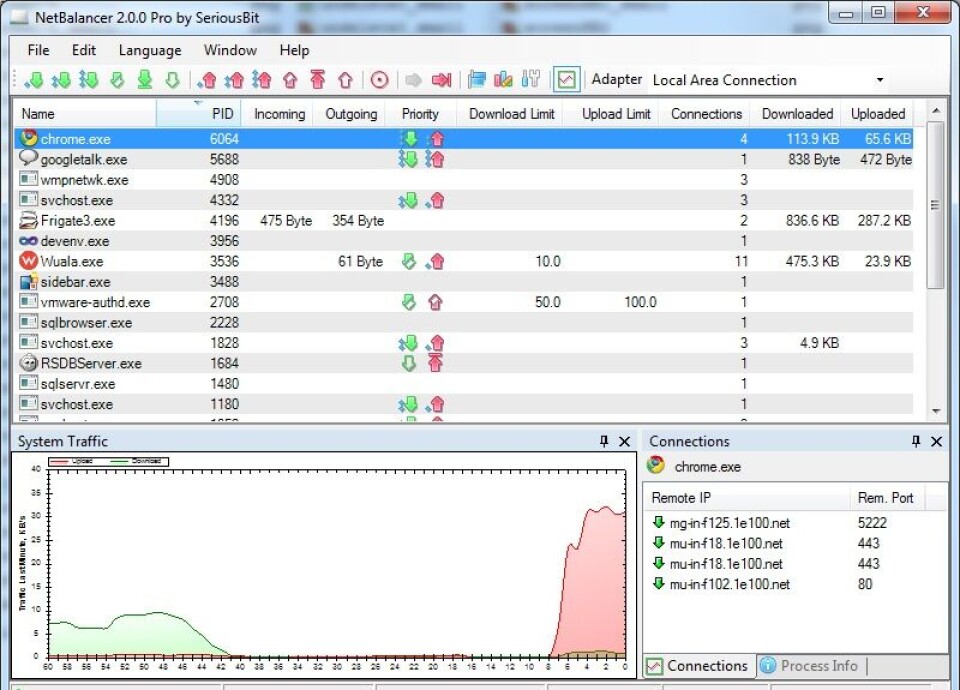The height and width of the screenshot is (690, 960).
Task: Sort by the Uploaded column header
Action: pyautogui.click(x=877, y=114)
